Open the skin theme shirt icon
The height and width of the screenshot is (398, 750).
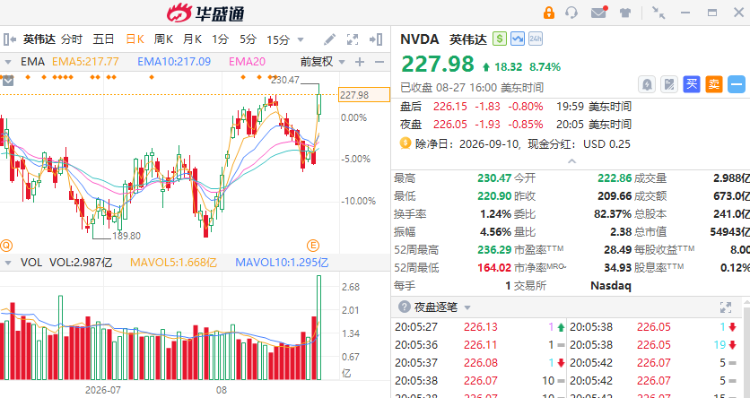coord(625,13)
